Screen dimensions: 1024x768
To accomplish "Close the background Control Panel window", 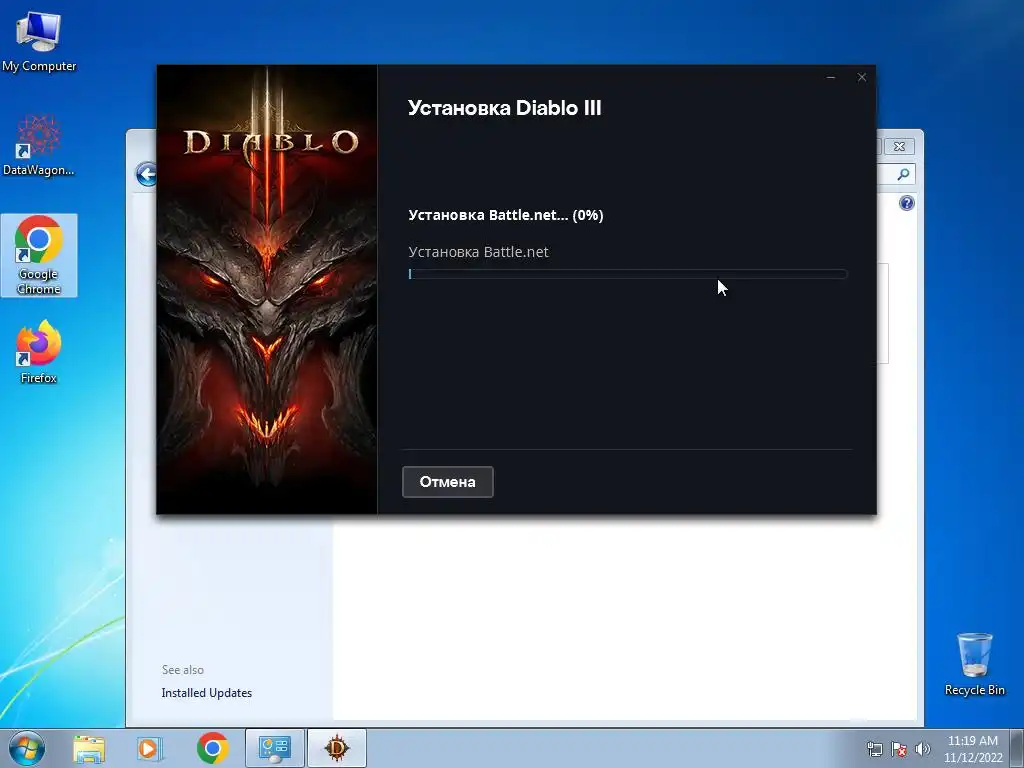I will click(x=899, y=146).
